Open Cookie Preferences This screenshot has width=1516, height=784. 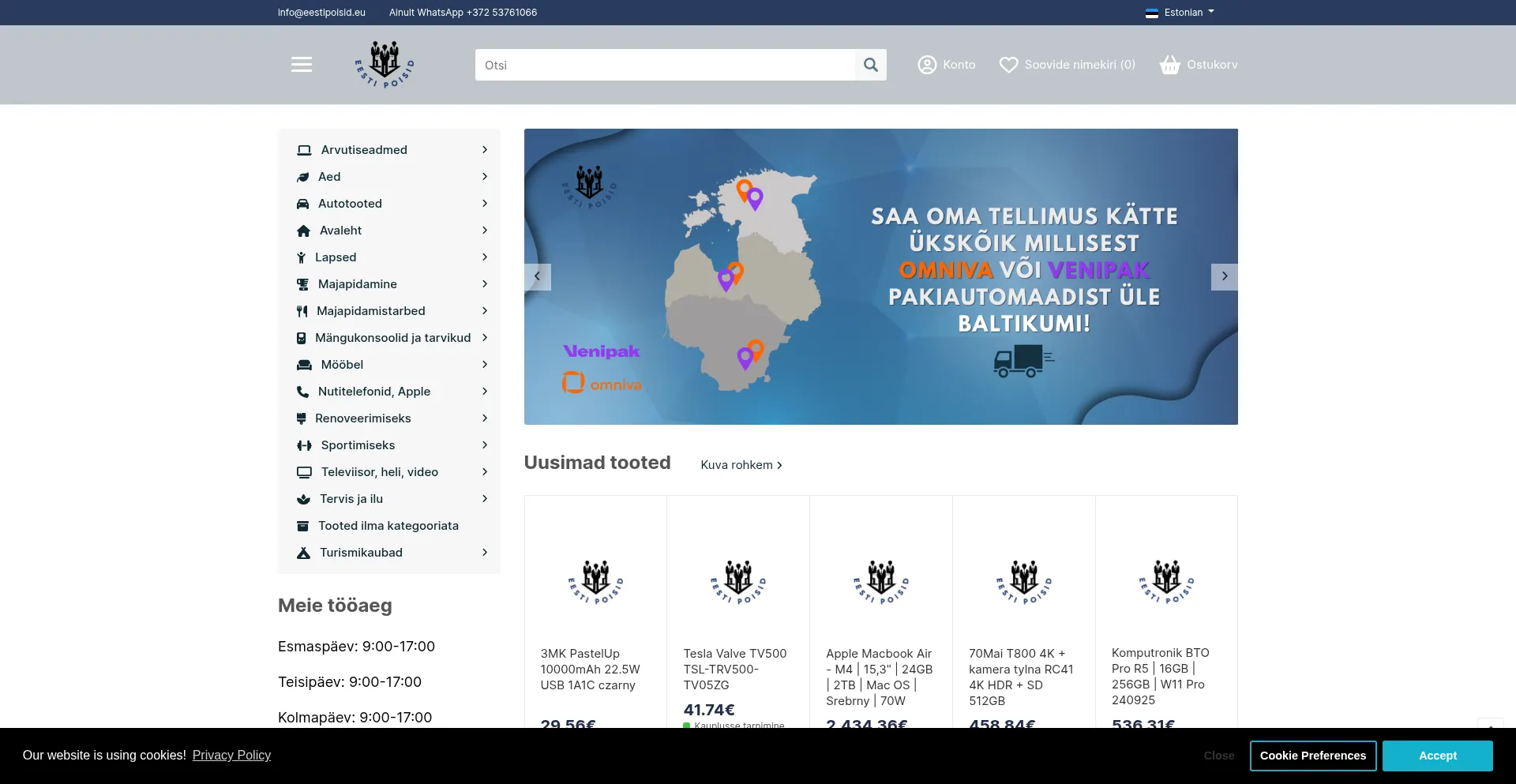(1312, 756)
